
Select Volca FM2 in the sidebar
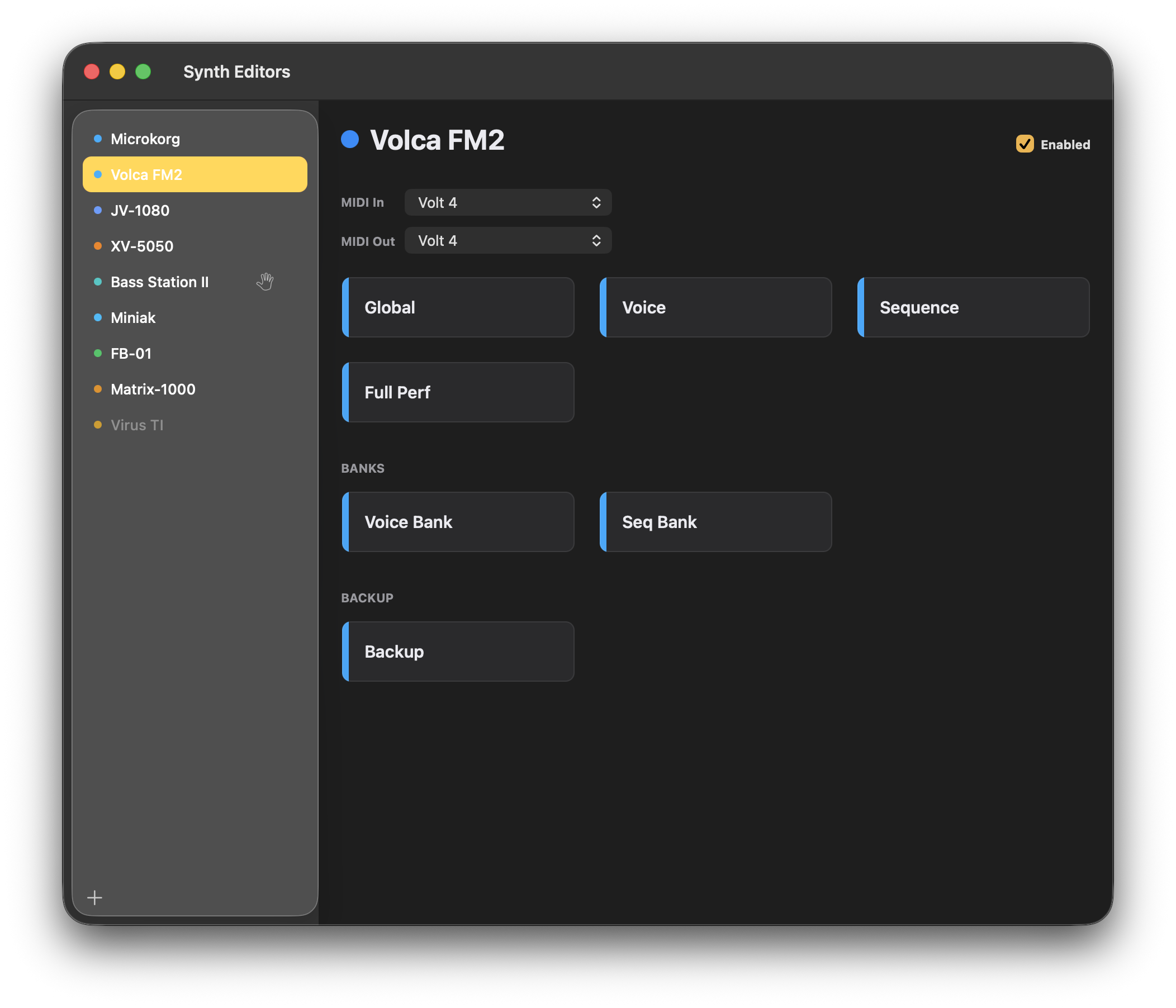click(x=195, y=175)
